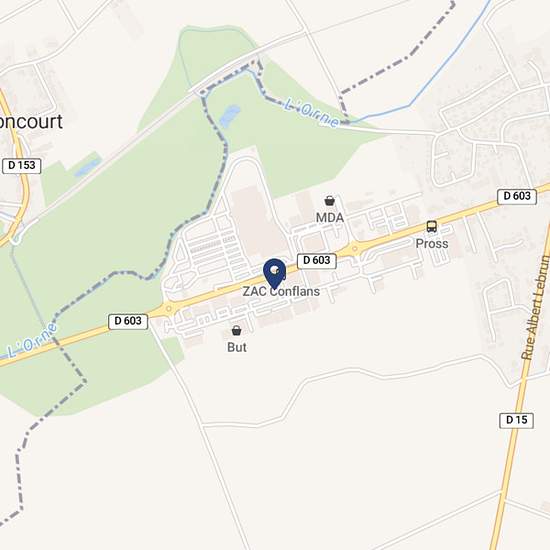This screenshot has height=550, width=550.
Task: Click the MDA store label
Action: (x=330, y=218)
